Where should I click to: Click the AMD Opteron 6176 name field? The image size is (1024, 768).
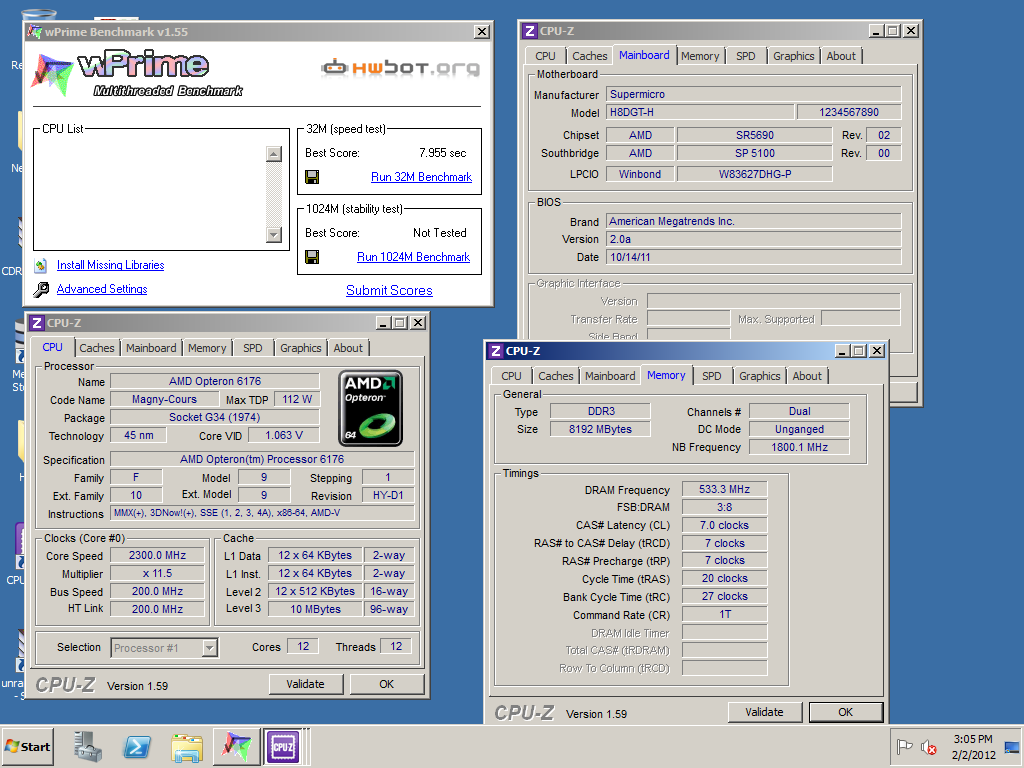click(x=215, y=381)
